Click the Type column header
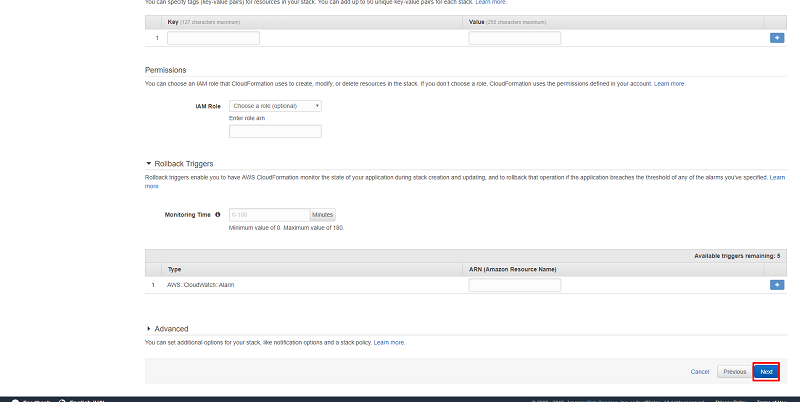Viewport: 800px width, 402px height. pos(174,269)
